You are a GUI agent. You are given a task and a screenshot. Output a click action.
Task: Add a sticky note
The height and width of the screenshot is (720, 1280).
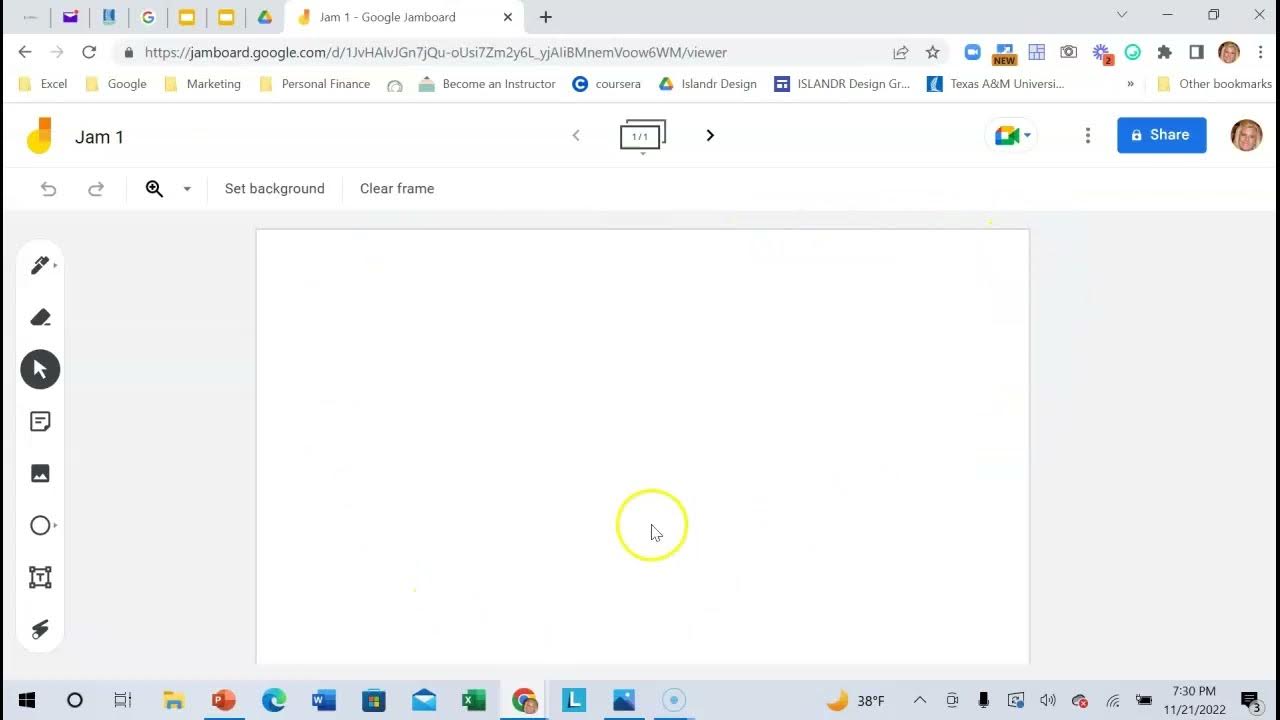40,421
